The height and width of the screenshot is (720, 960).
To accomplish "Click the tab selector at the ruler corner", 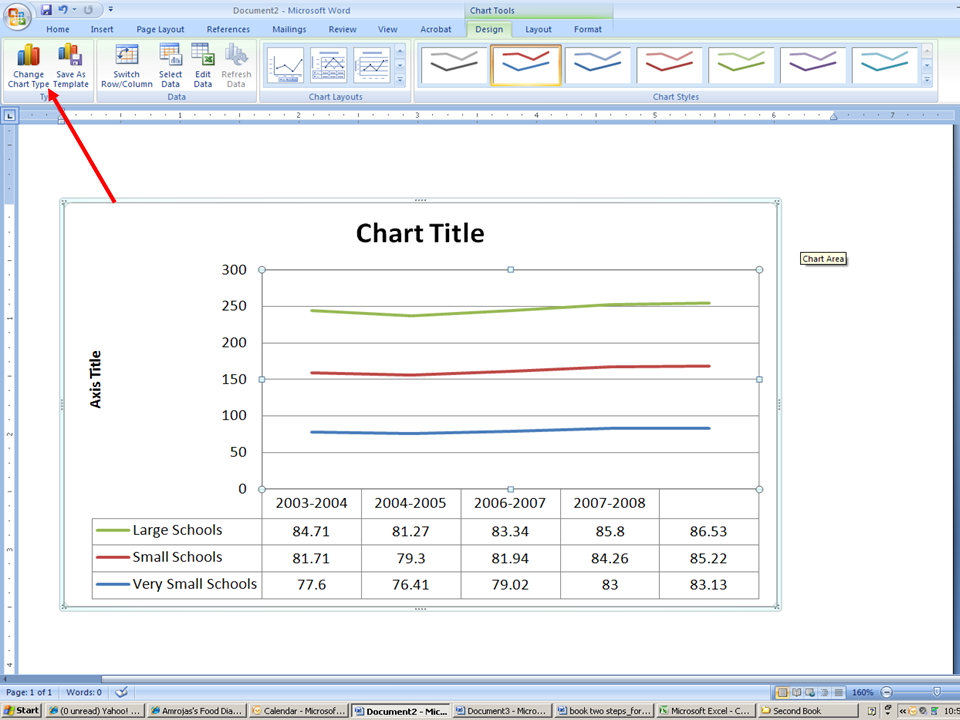I will point(10,115).
